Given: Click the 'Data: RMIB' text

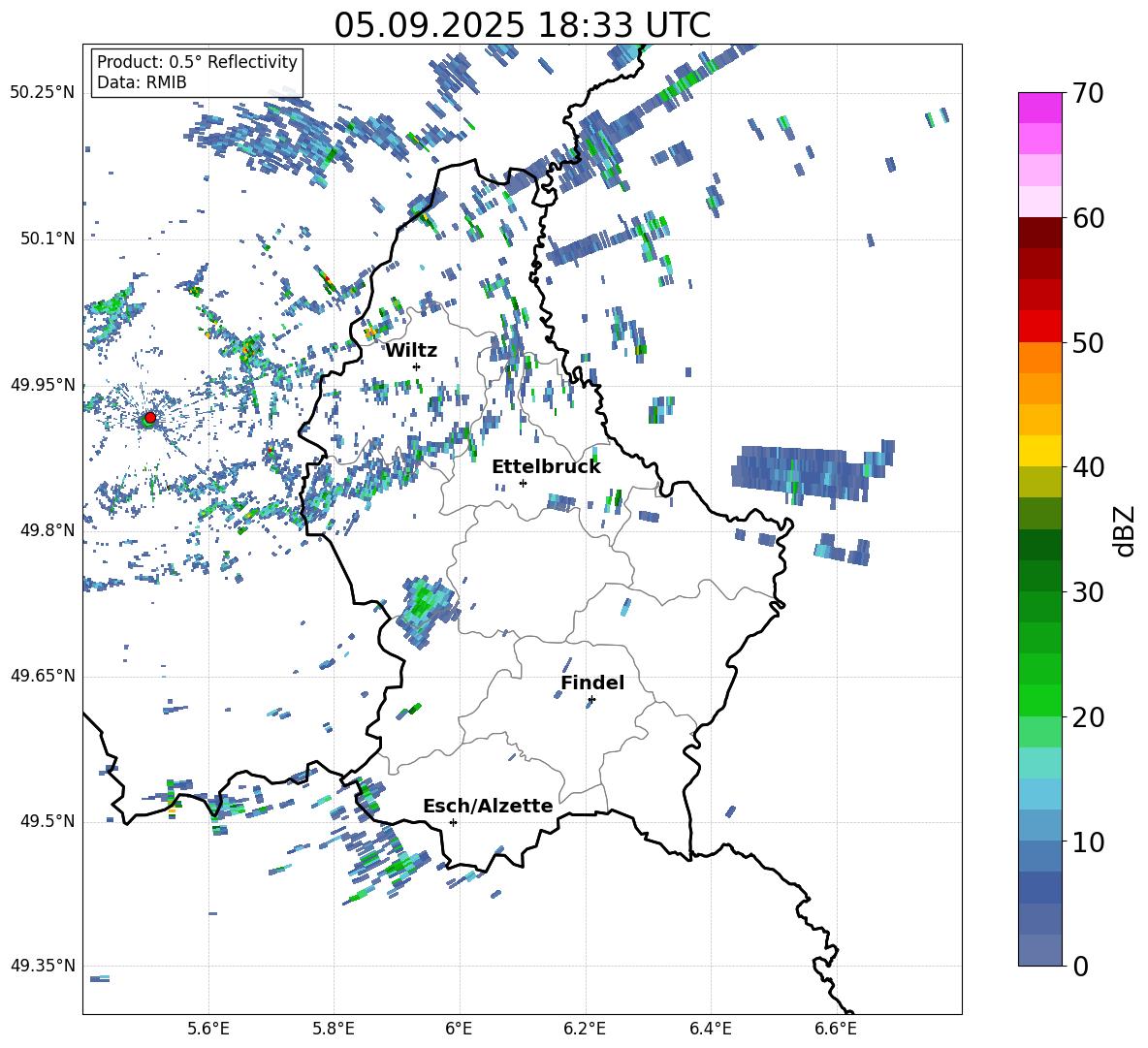Looking at the screenshot, I should click(142, 82).
